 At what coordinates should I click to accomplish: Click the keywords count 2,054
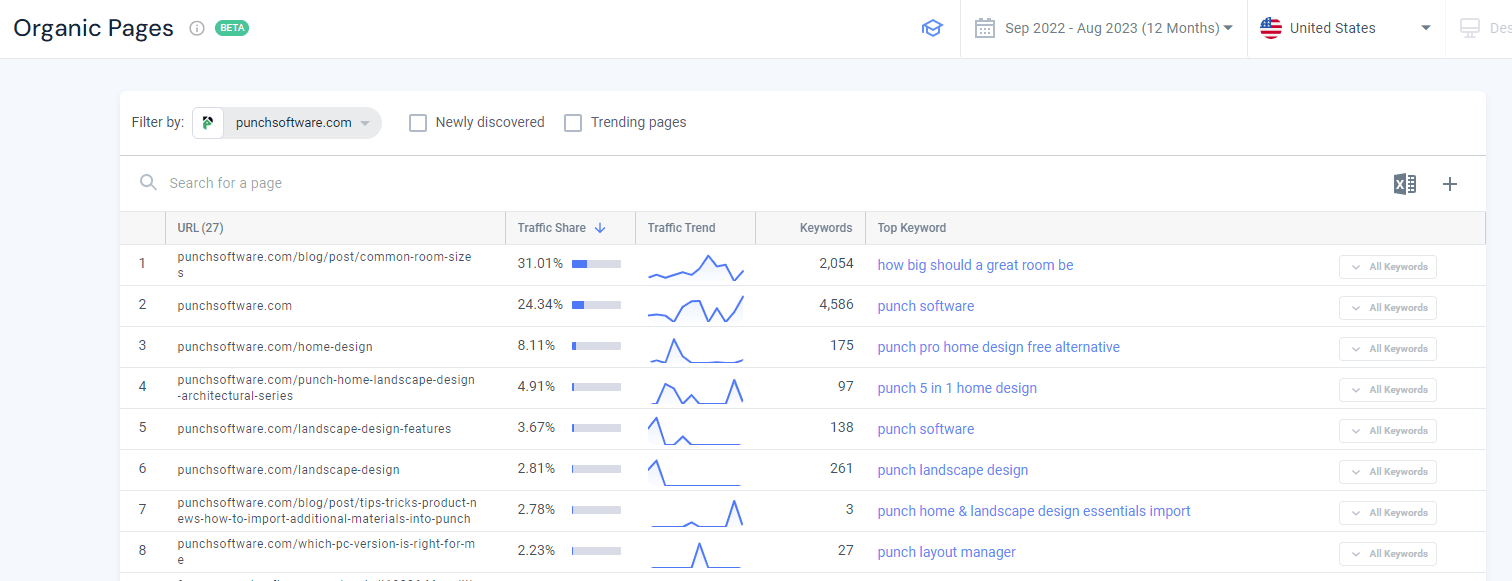(x=836, y=264)
